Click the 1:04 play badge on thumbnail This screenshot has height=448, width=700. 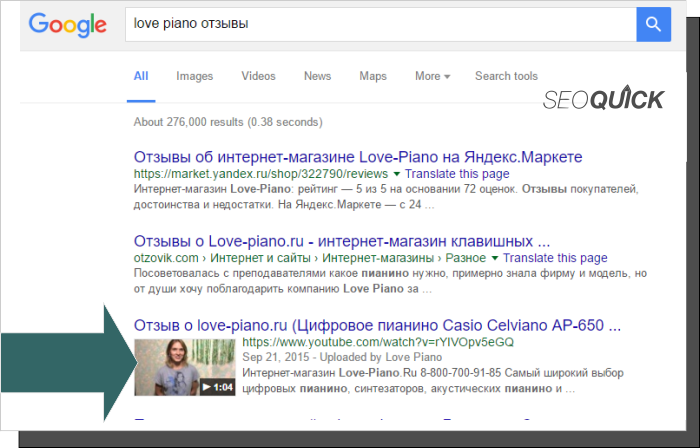pyautogui.click(x=217, y=387)
